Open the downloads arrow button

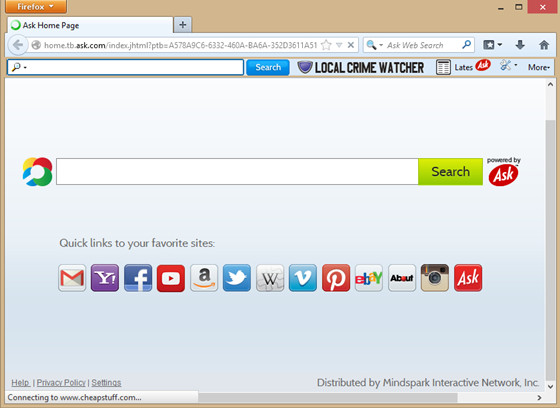point(520,45)
